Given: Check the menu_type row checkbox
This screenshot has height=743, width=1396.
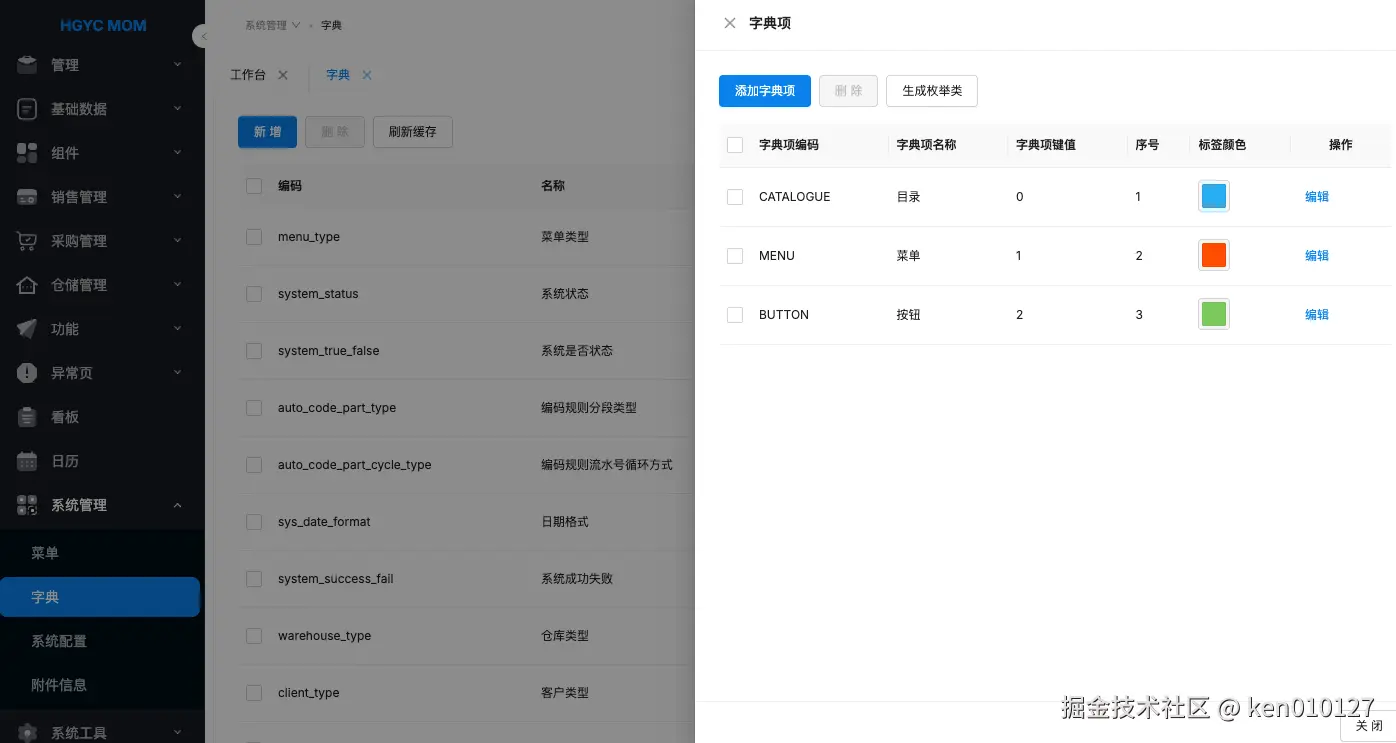Looking at the screenshot, I should tap(254, 237).
